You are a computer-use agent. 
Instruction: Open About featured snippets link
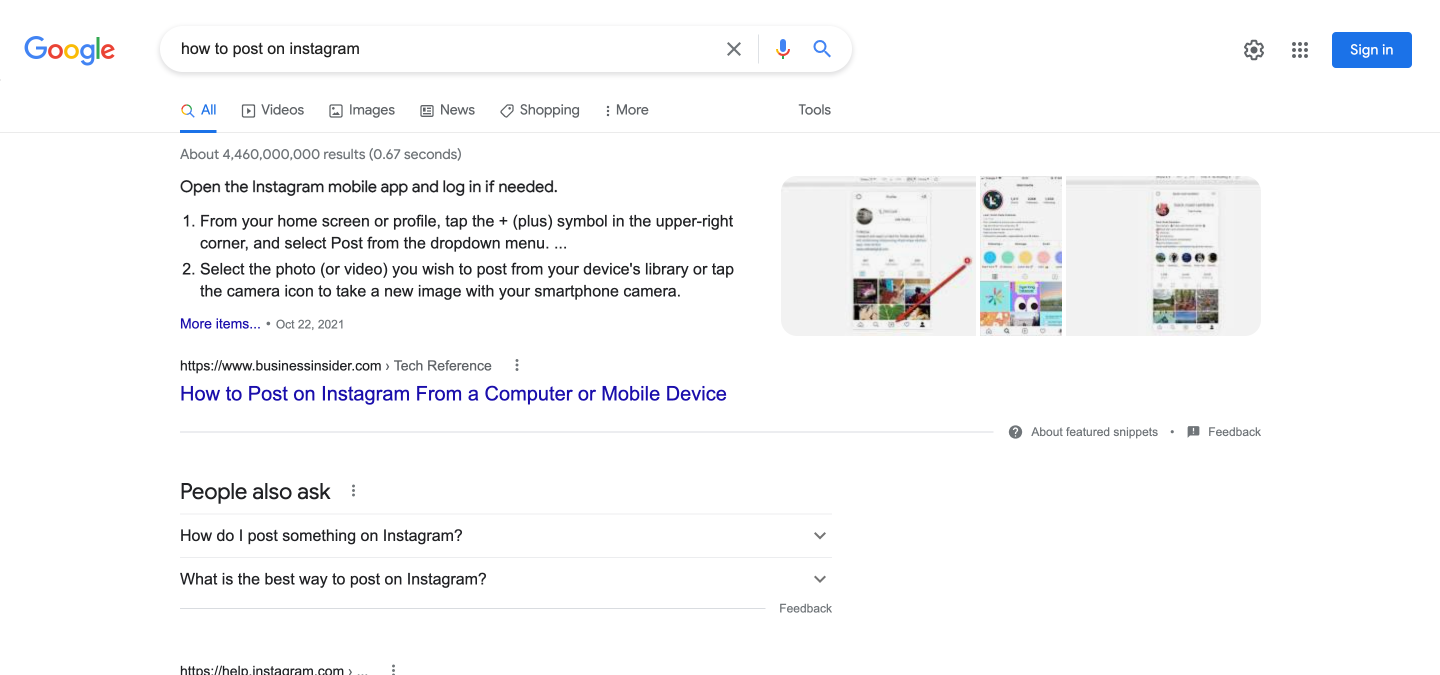(x=1094, y=432)
